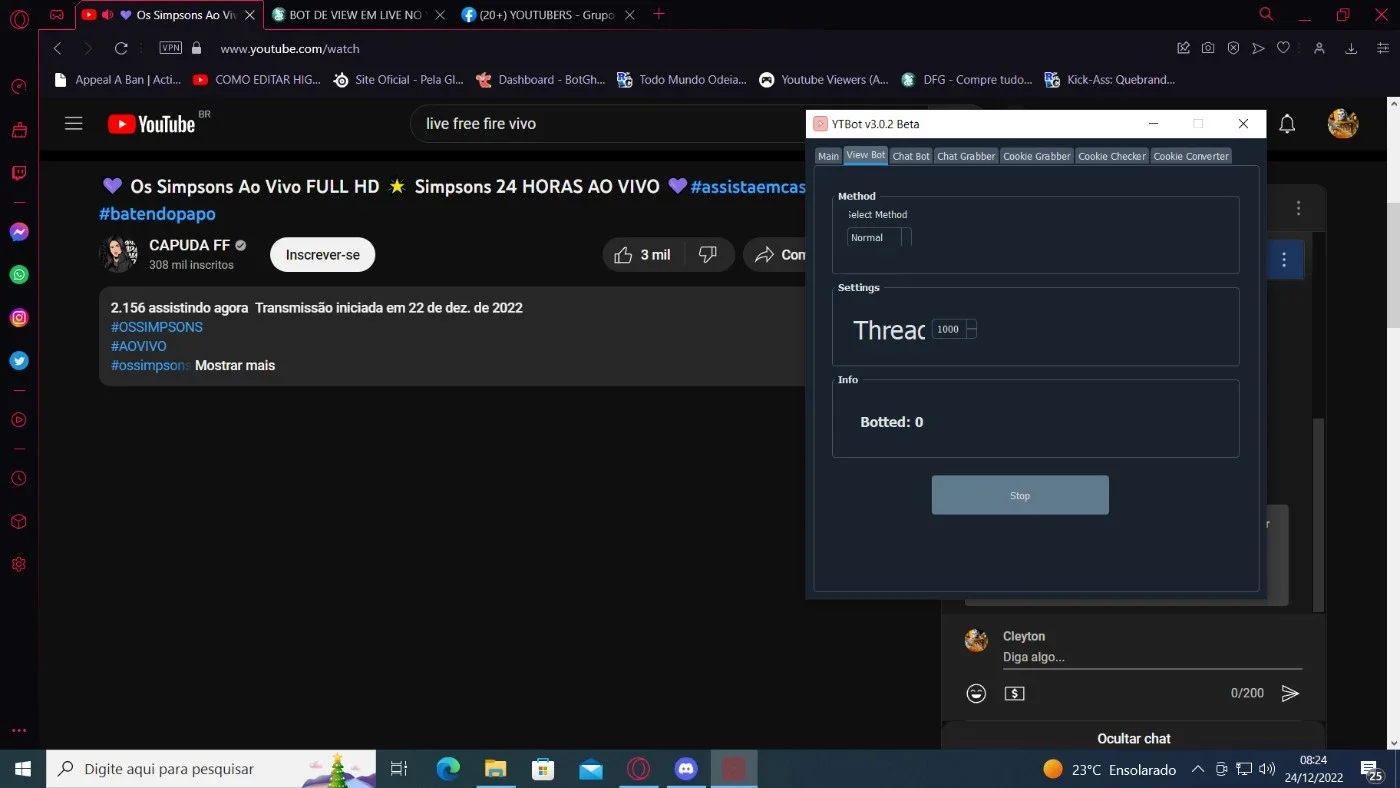The width and height of the screenshot is (1400, 788).
Task: Expand Windows system tray hidden icons
Action: point(1198,769)
